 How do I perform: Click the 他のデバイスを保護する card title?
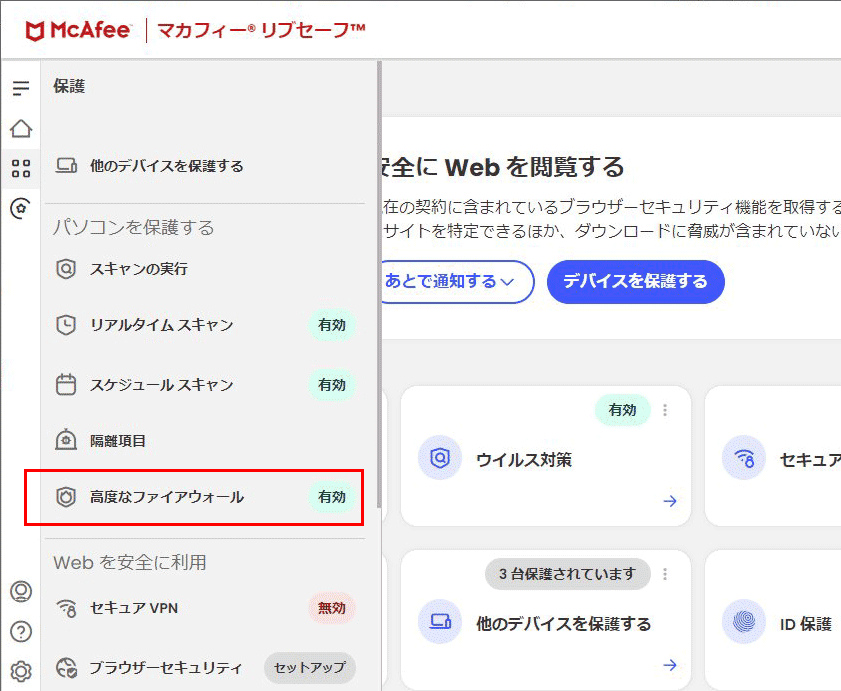tap(564, 624)
